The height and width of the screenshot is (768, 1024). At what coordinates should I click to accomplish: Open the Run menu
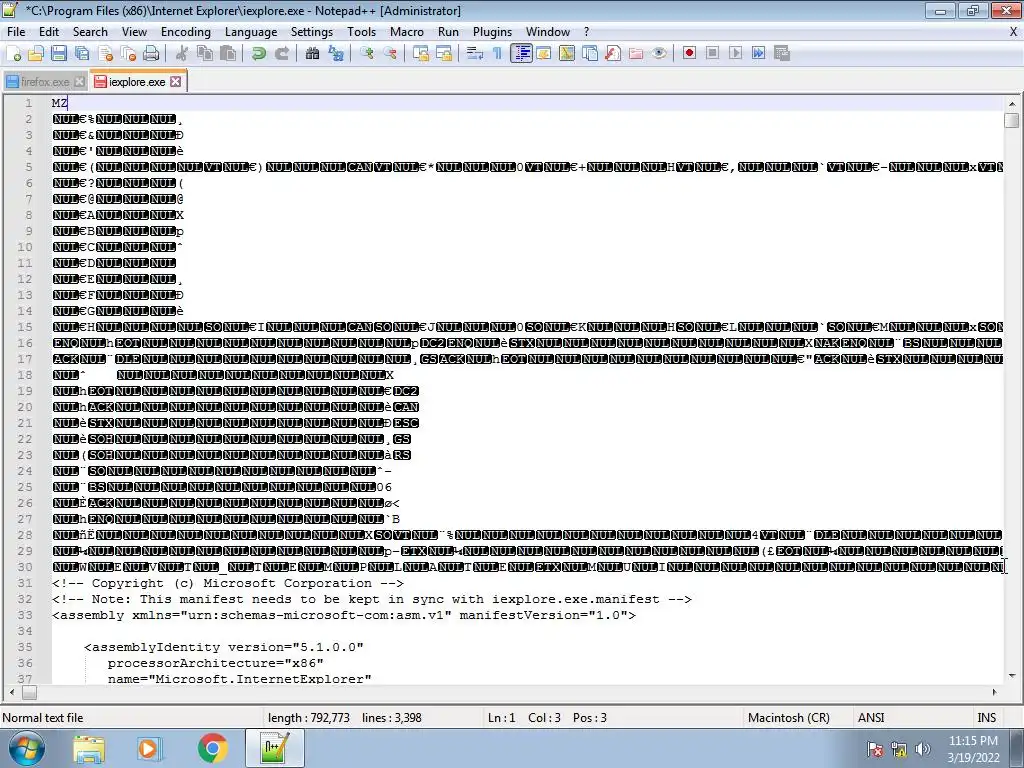(x=448, y=32)
